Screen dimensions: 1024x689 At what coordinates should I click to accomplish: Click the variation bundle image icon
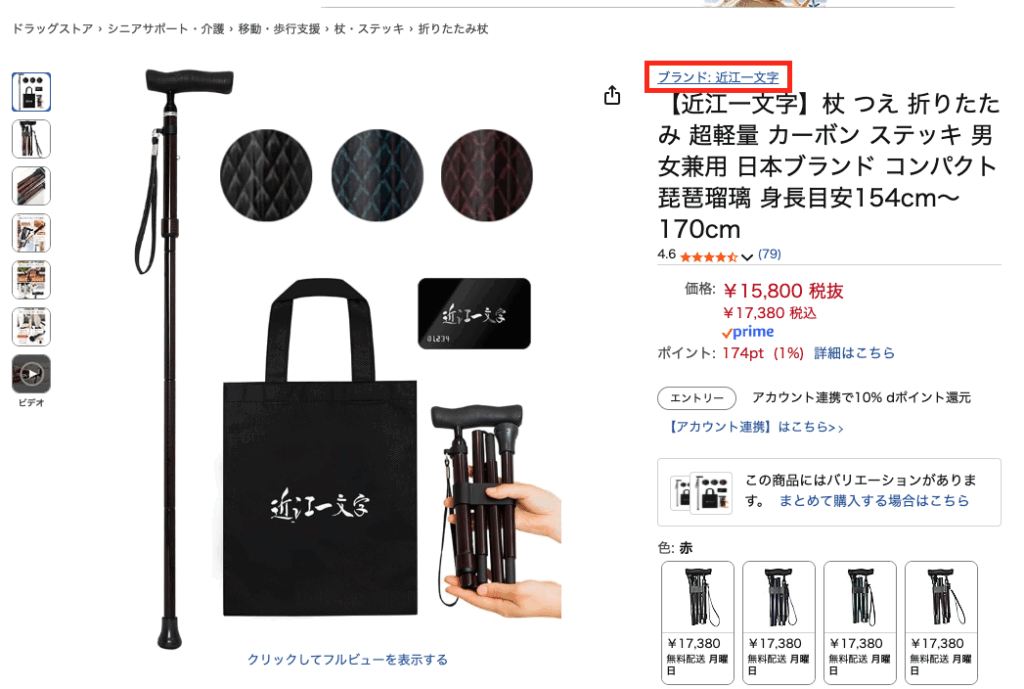pos(701,492)
